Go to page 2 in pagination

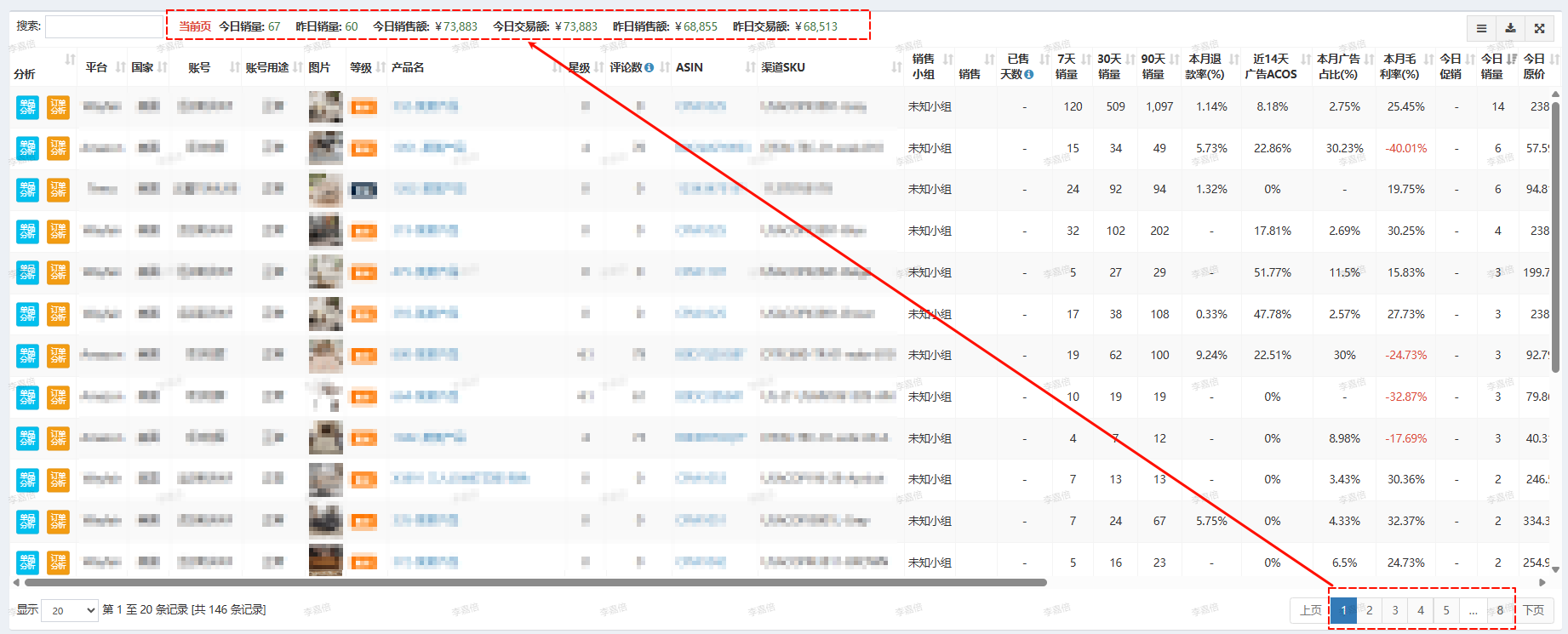(1369, 610)
